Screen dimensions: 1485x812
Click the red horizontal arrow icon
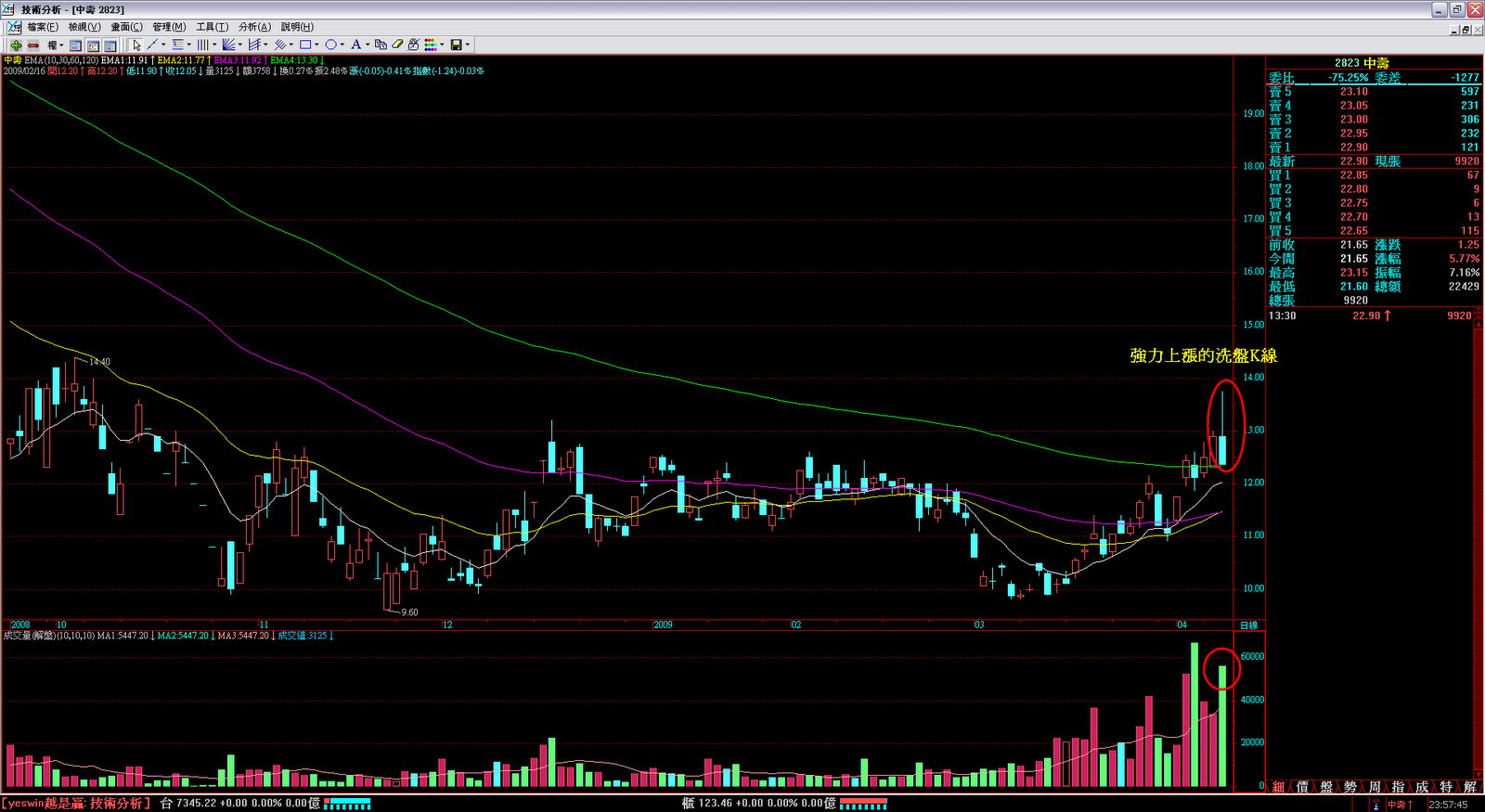33,45
